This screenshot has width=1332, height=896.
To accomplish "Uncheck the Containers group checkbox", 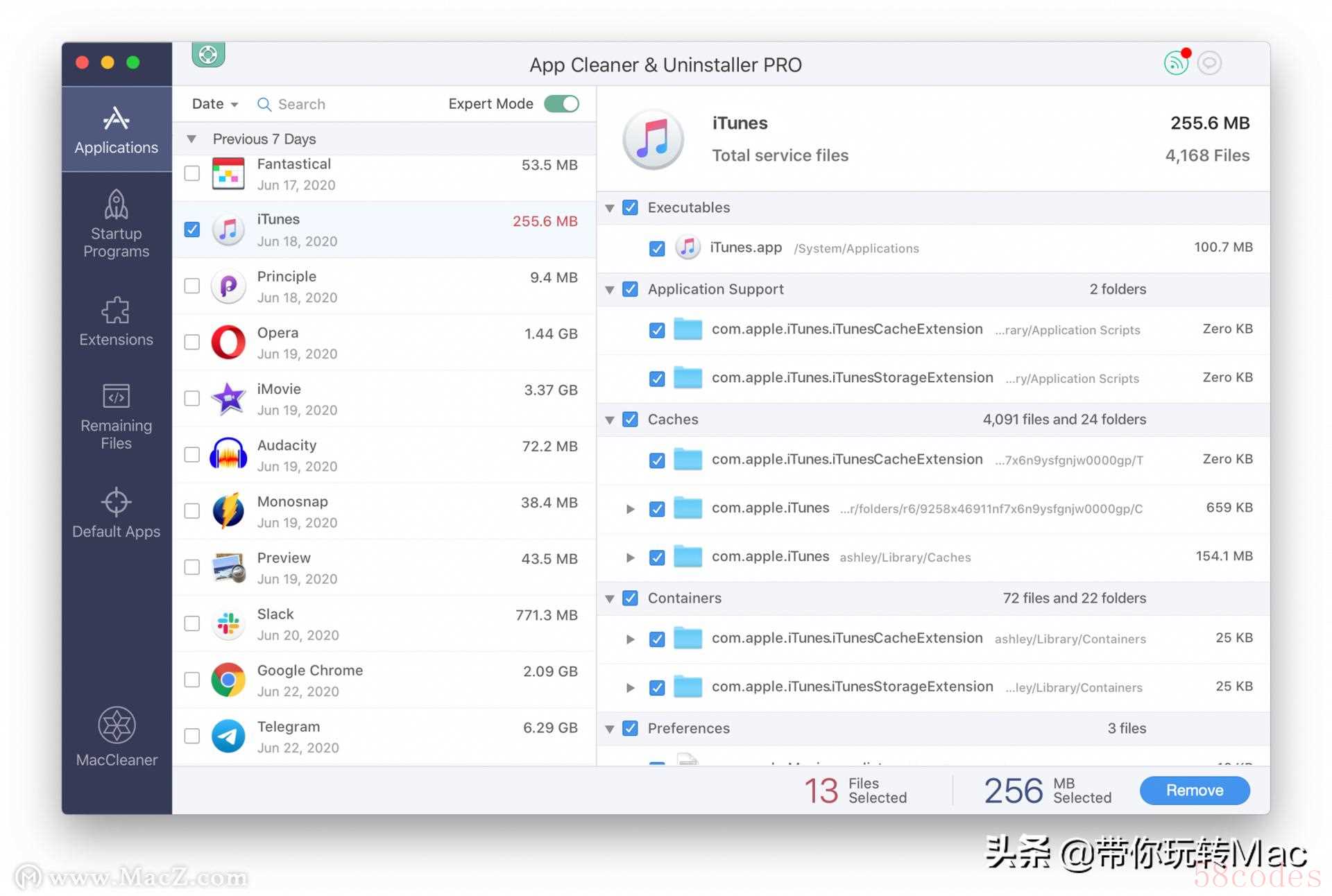I will click(630, 598).
